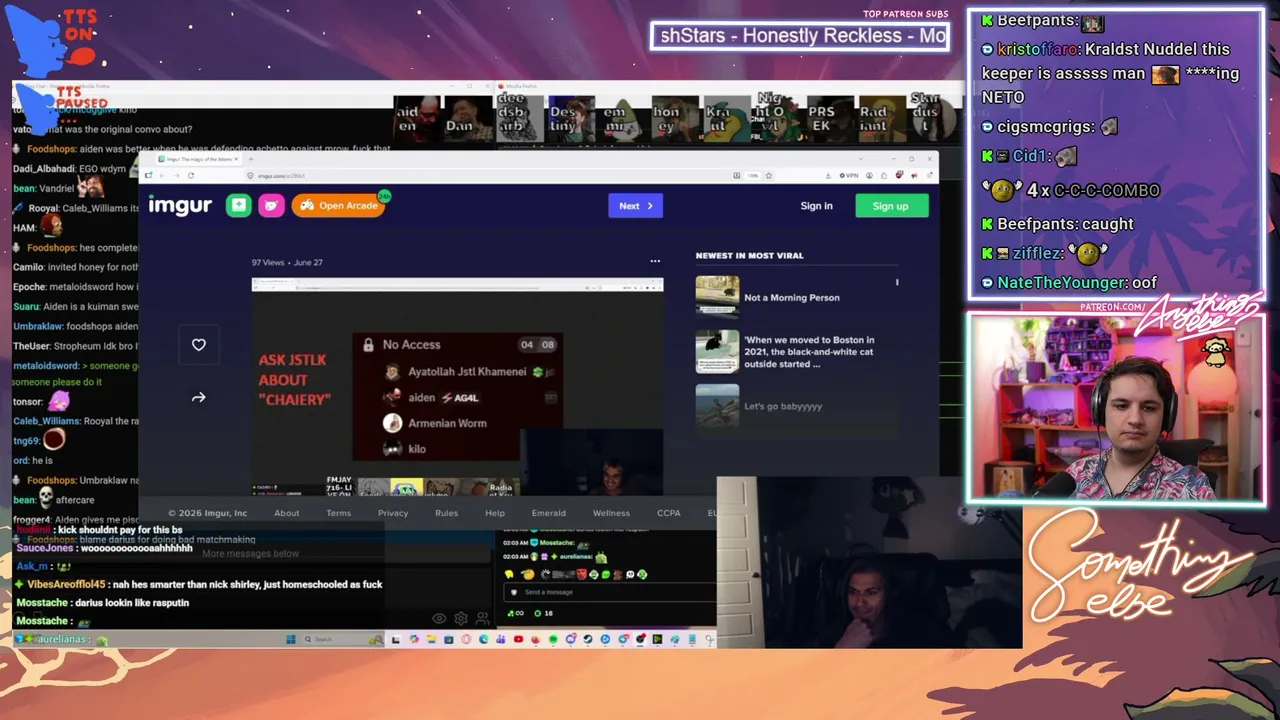Click the 'Destiny' avatar tile

pos(571,120)
